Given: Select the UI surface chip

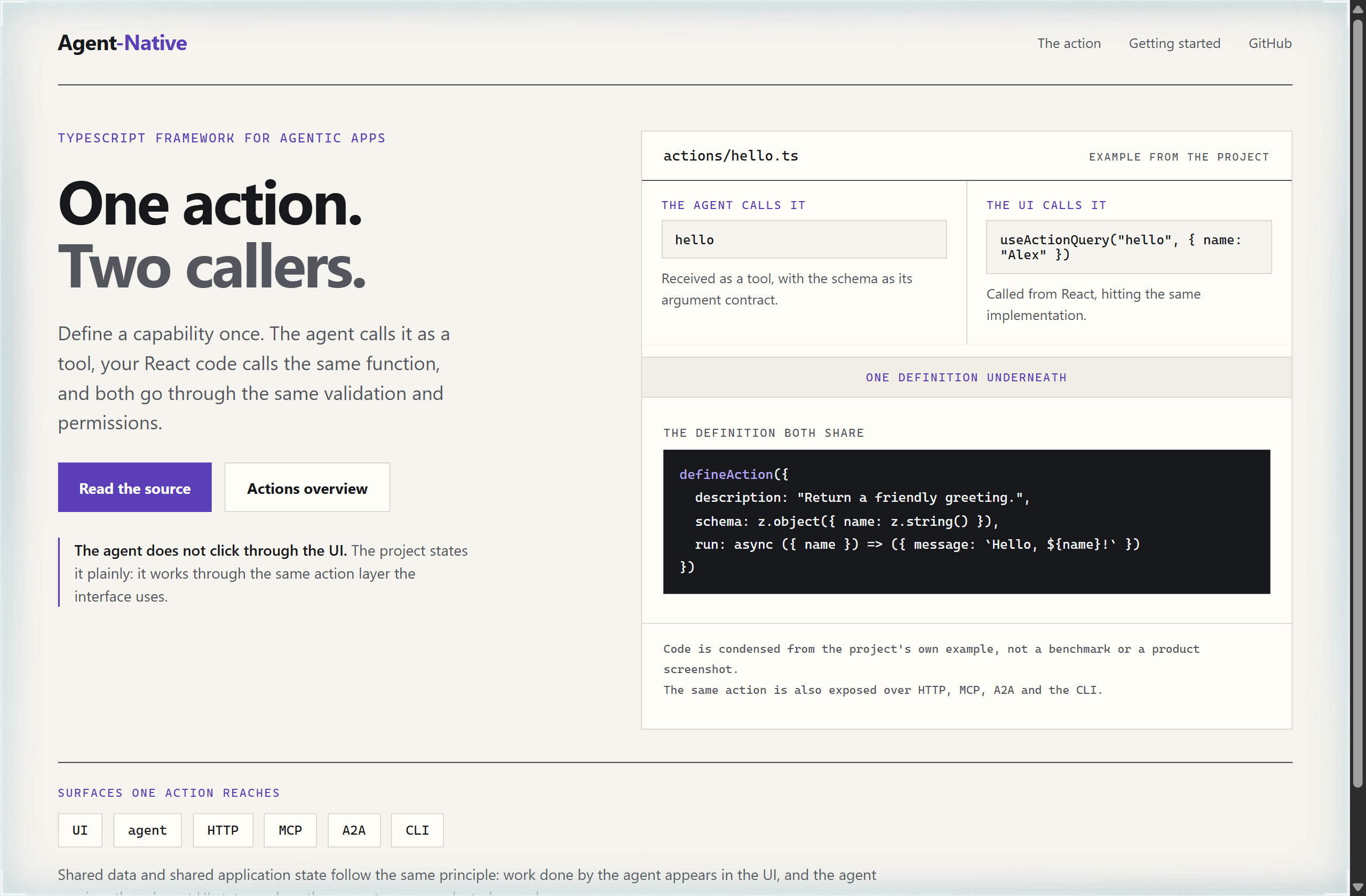Looking at the screenshot, I should pyautogui.click(x=80, y=830).
